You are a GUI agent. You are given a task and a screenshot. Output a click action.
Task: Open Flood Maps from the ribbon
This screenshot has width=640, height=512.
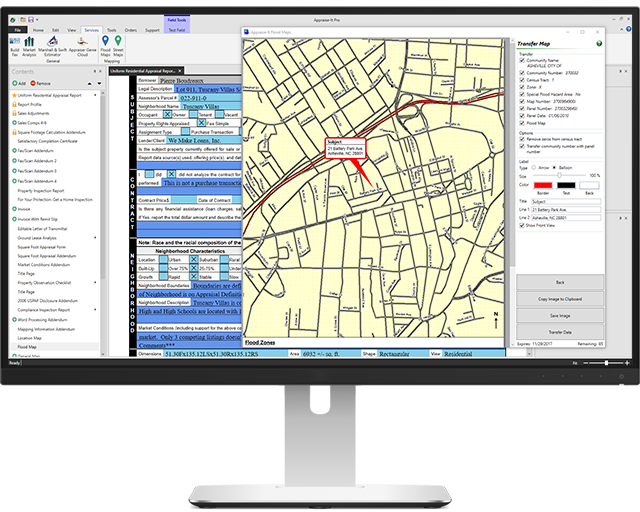[105, 46]
